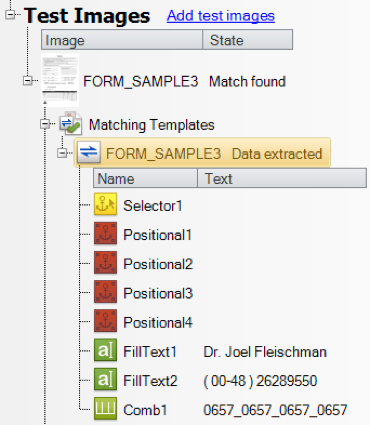370x425 pixels.
Task: Click the FillText2 green text icon
Action: click(105, 379)
